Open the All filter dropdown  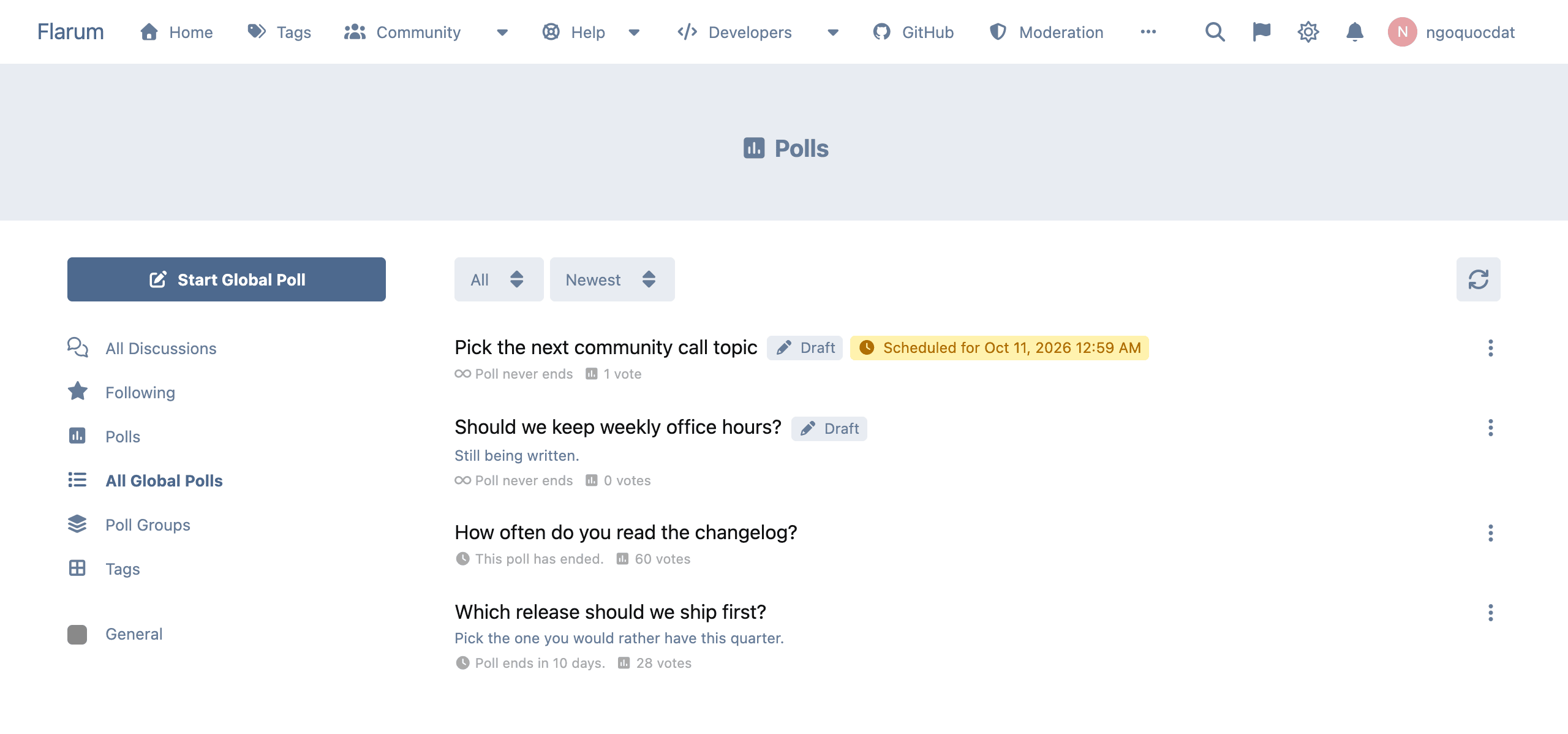point(499,279)
